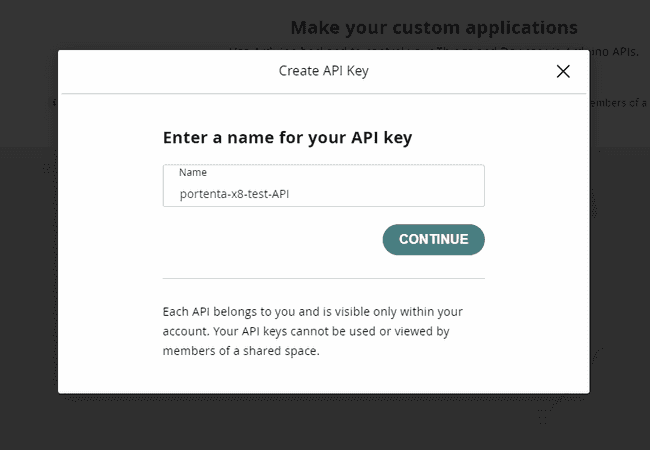650x450 pixels.
Task: Click 'Enter a name for your API key' heading
Action: coord(287,138)
